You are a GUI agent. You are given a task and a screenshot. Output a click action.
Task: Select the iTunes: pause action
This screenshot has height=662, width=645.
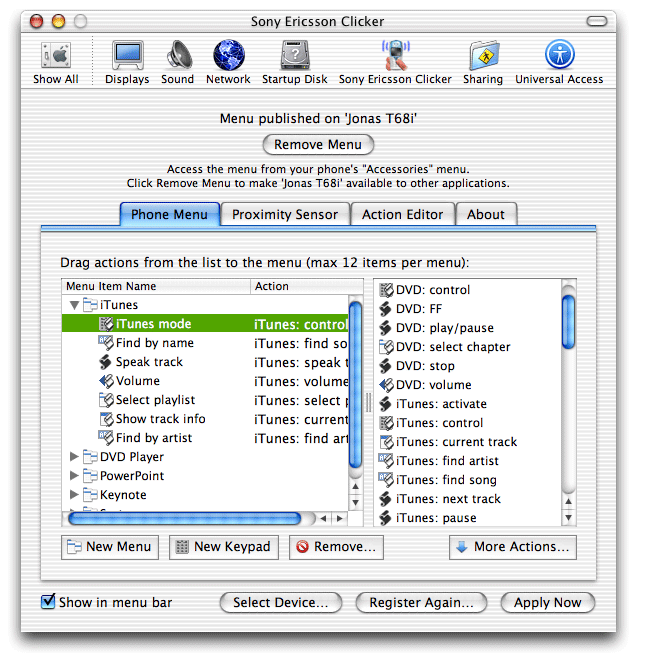(469, 518)
